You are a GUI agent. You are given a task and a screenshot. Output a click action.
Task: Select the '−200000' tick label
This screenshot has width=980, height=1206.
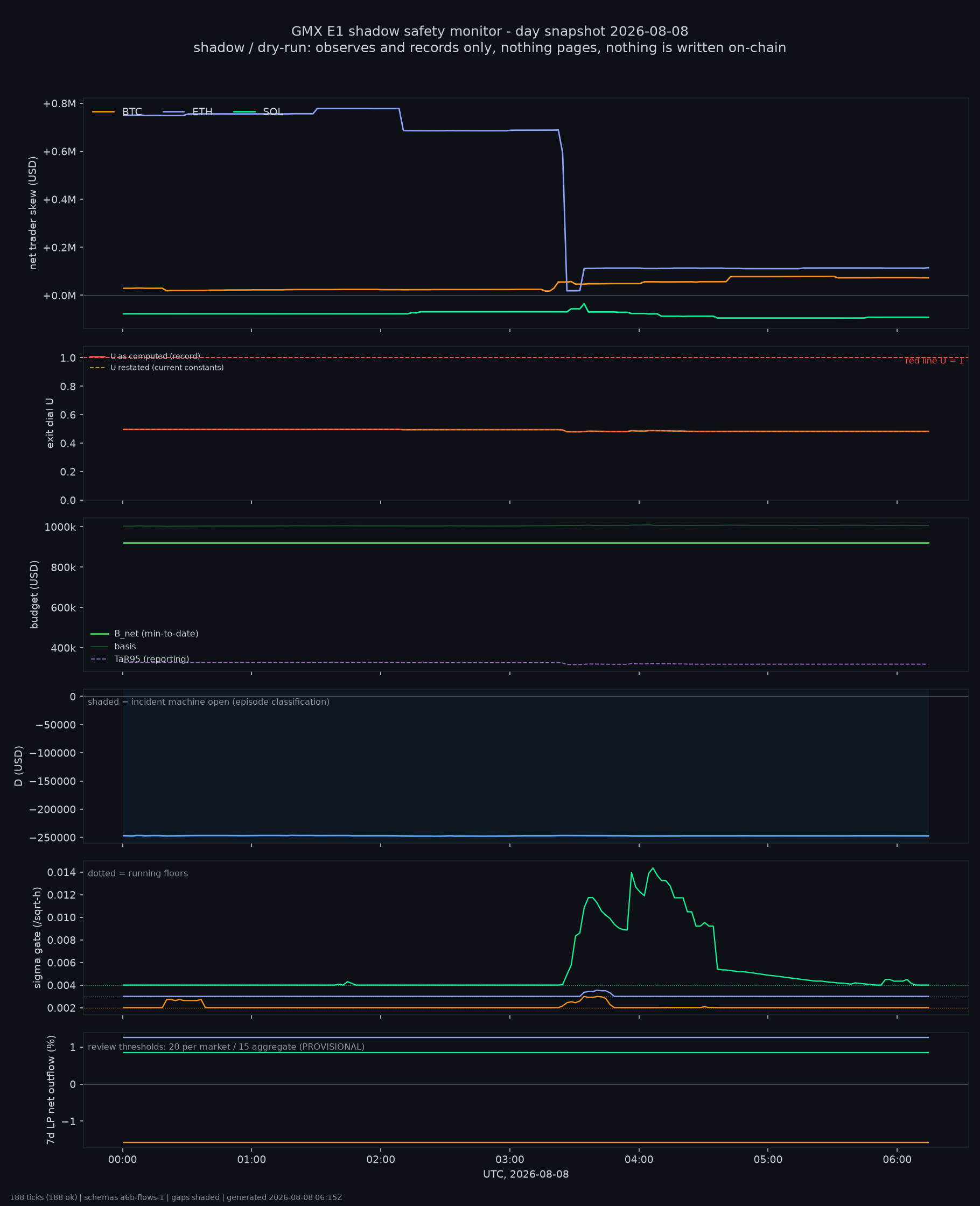coord(53,810)
